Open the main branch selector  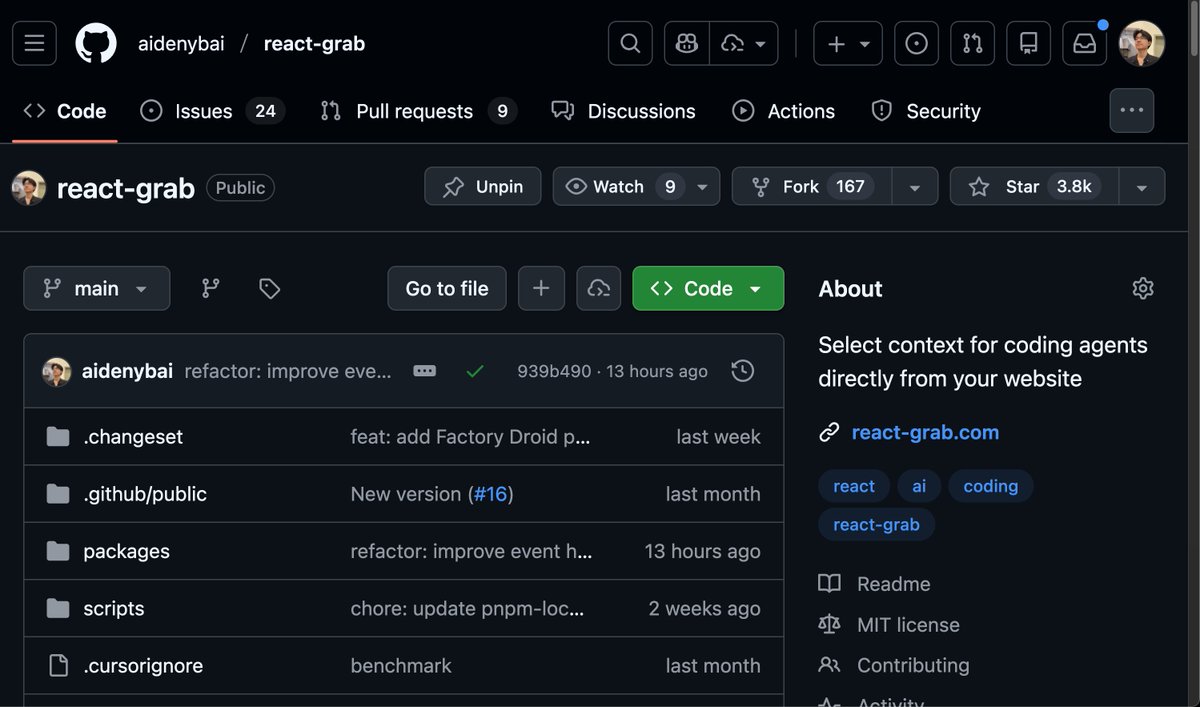click(96, 288)
